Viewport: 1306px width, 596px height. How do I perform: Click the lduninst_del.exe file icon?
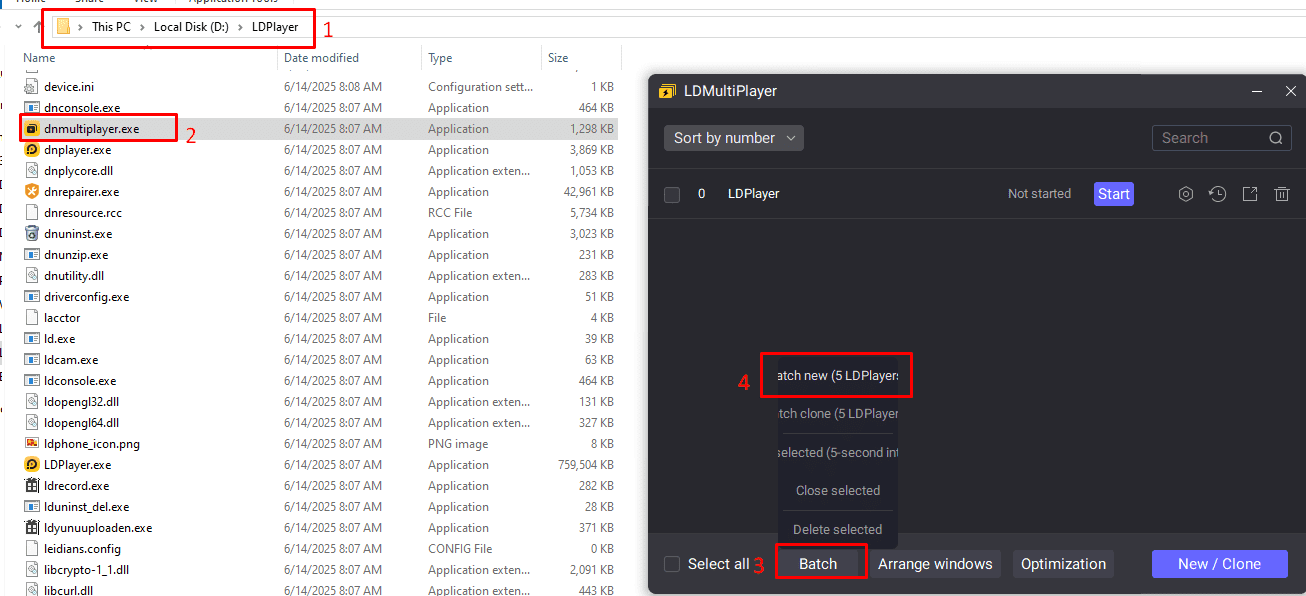point(32,507)
